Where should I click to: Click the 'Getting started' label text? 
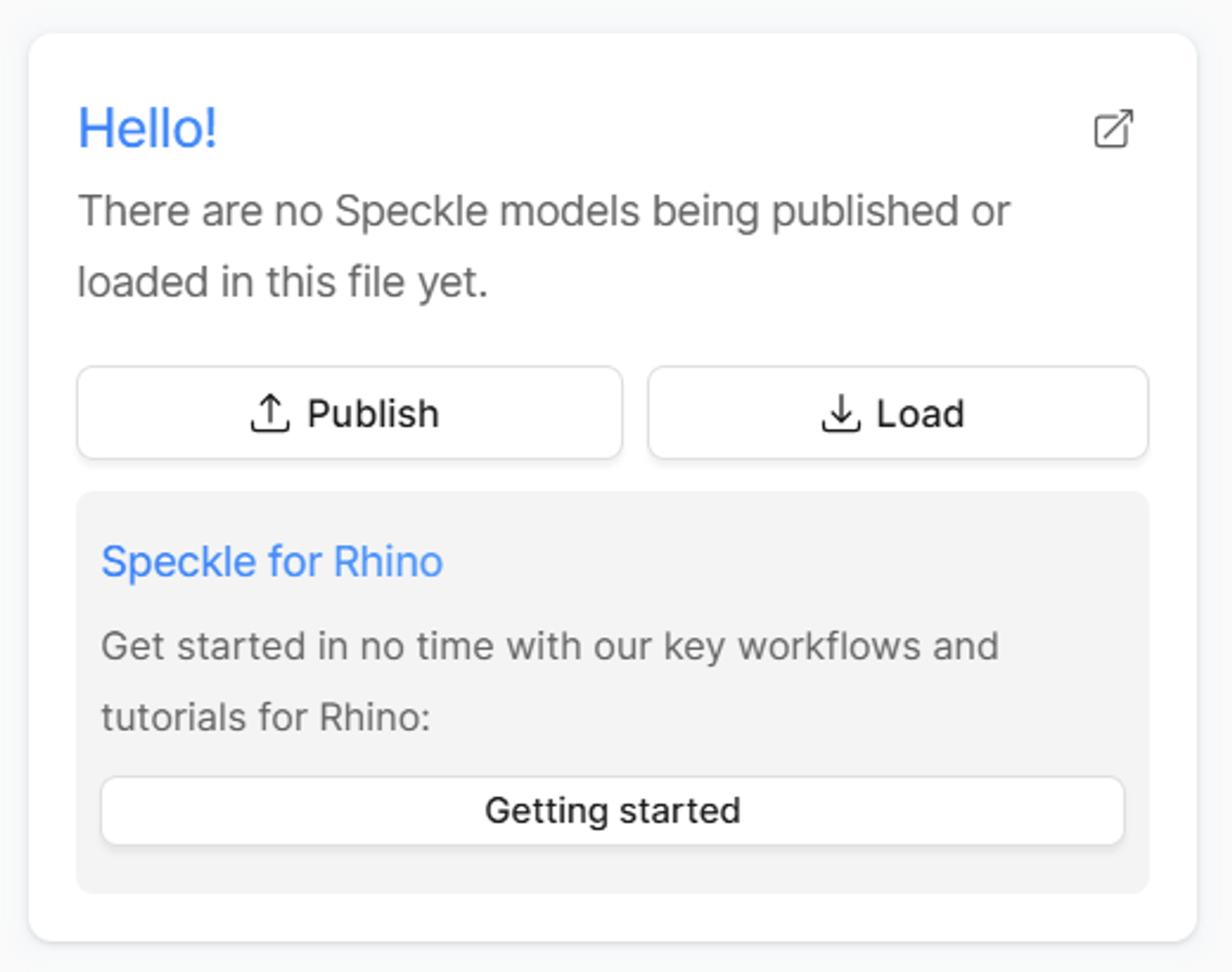pyautogui.click(x=612, y=810)
